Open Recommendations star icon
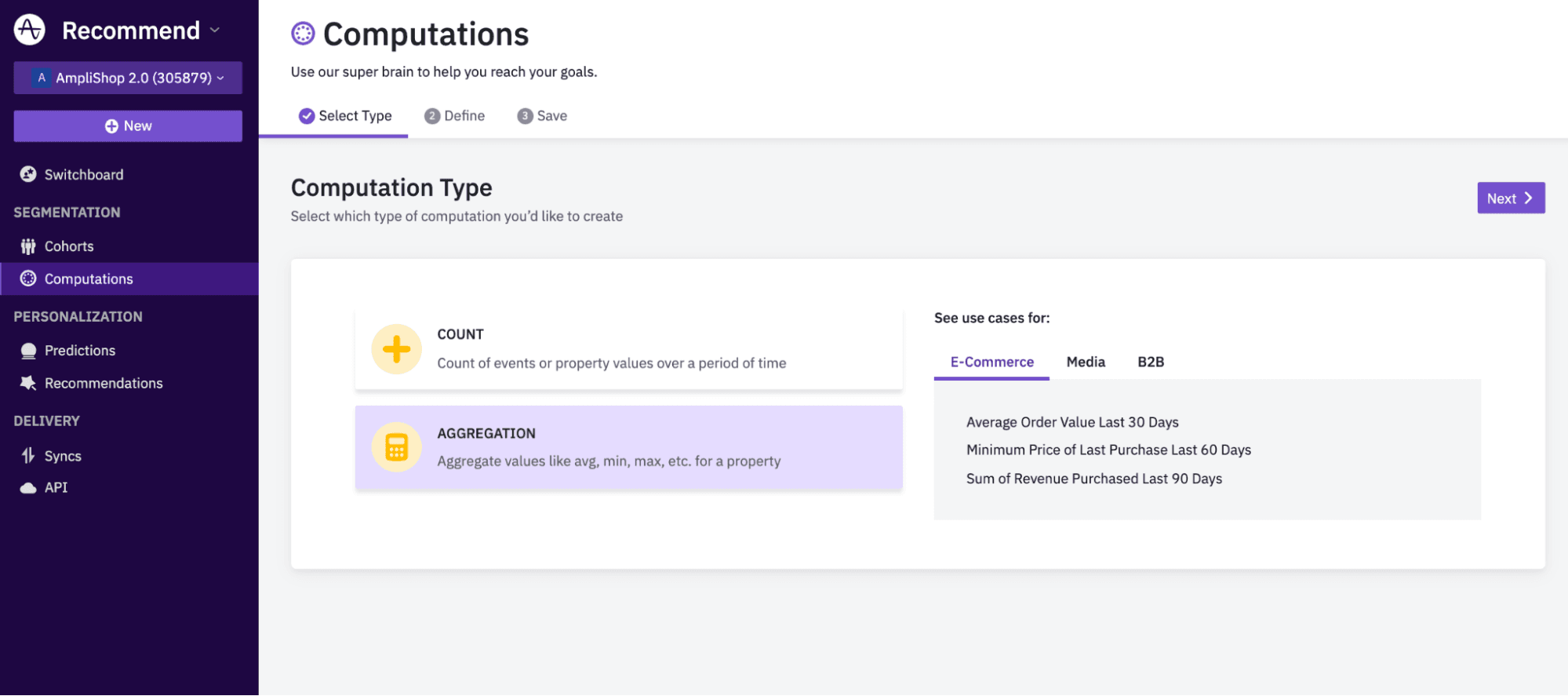The height and width of the screenshot is (696, 1568). 28,383
